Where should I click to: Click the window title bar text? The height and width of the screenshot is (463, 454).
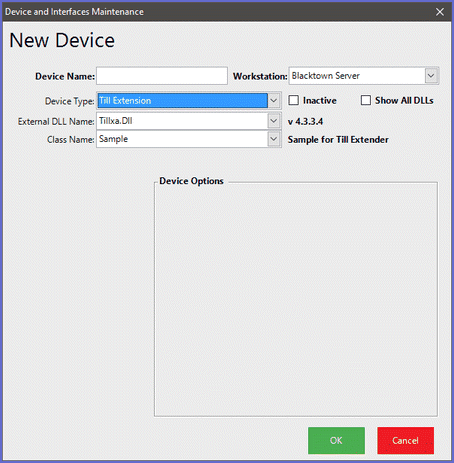point(74,12)
